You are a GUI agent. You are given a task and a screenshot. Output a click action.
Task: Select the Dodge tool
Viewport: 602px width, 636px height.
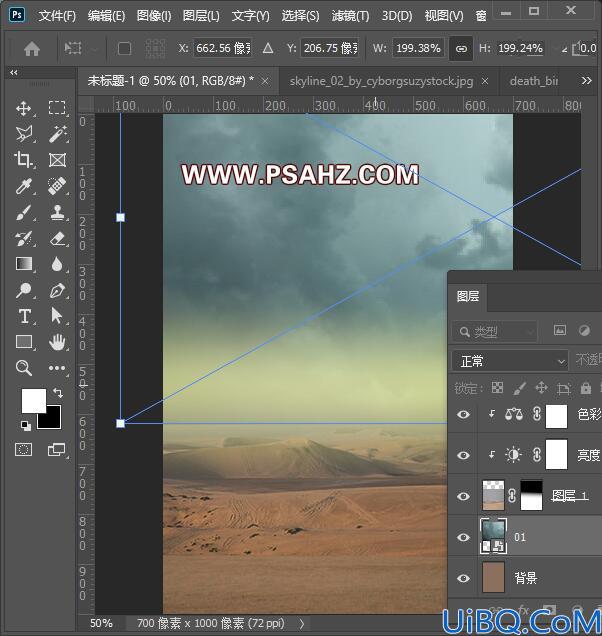[x=24, y=290]
